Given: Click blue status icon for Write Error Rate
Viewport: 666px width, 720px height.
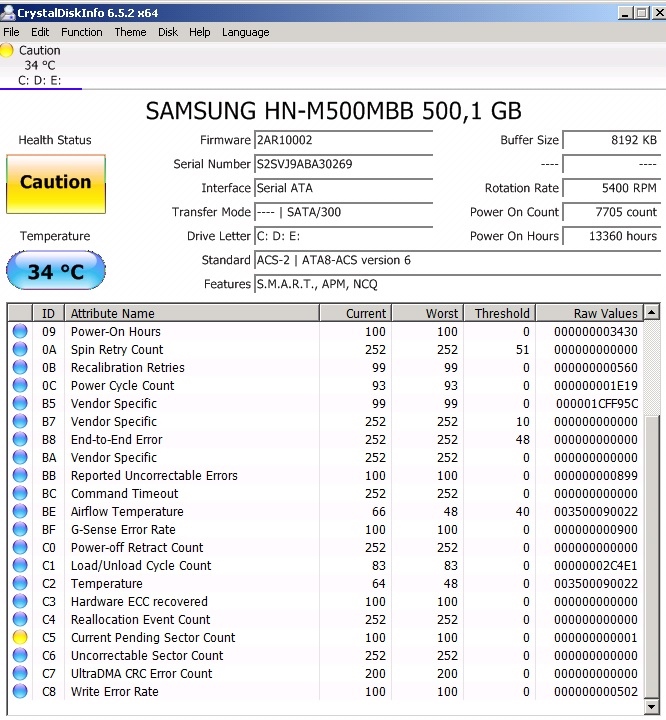Looking at the screenshot, I should pyautogui.click(x=20, y=691).
